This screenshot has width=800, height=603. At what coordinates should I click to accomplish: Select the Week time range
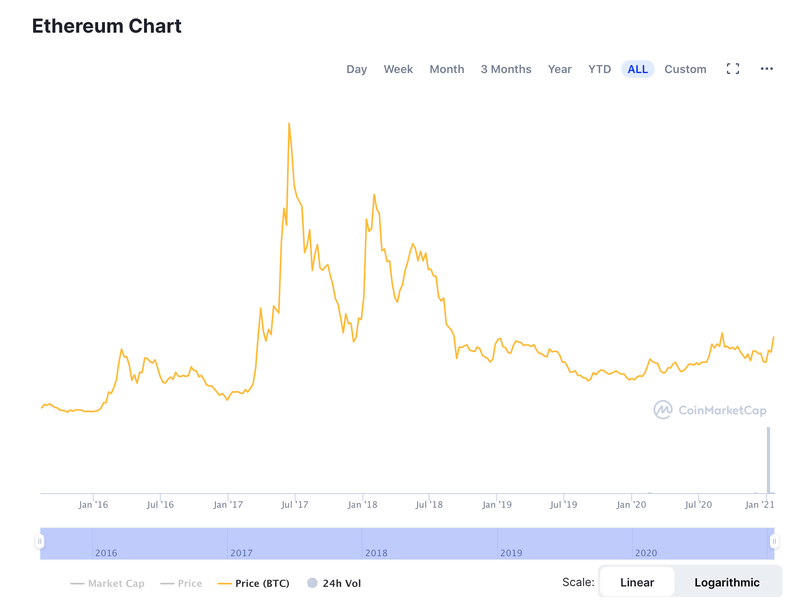pyautogui.click(x=398, y=69)
